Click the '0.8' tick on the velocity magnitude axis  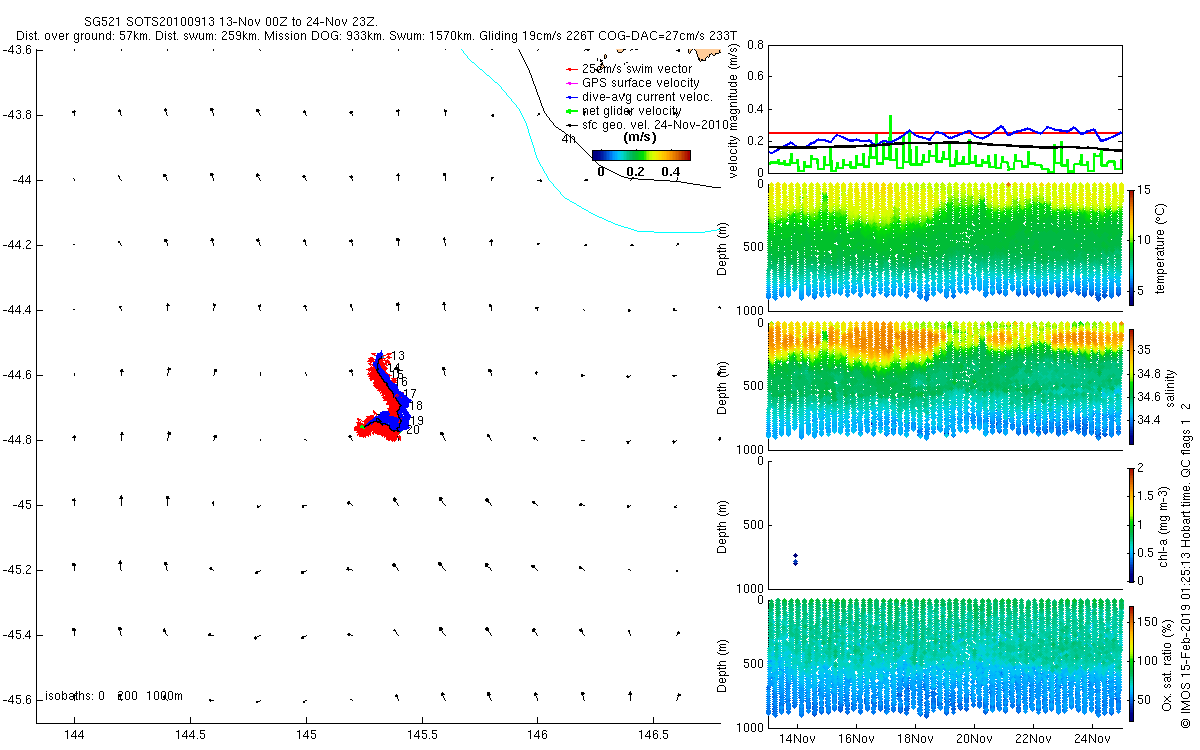(x=756, y=45)
